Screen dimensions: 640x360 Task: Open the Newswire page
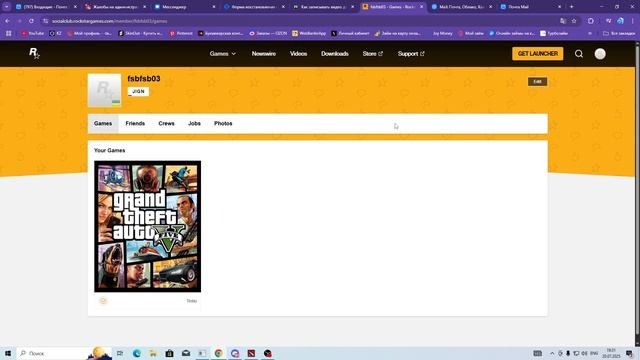264,54
